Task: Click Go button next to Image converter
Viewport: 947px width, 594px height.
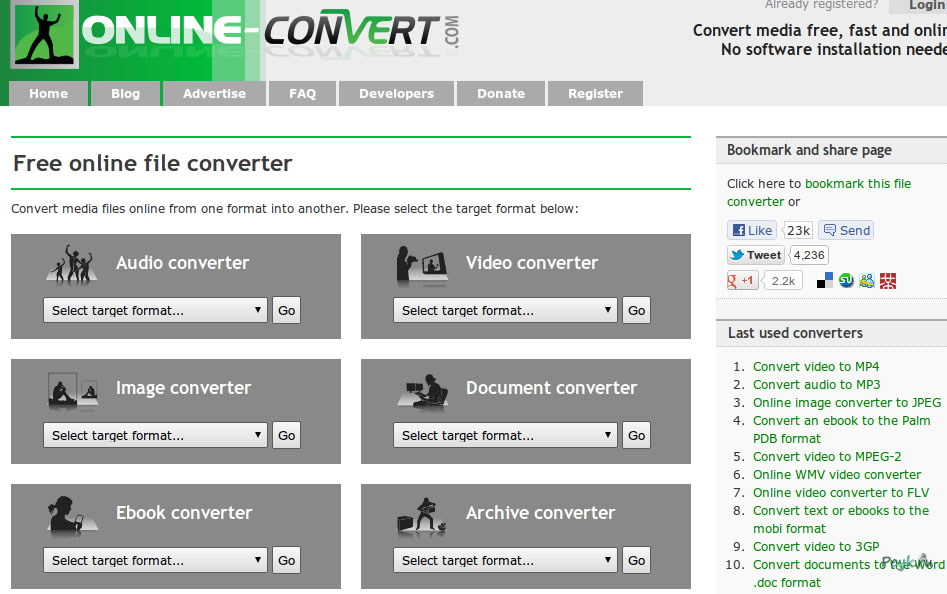Action: point(287,436)
